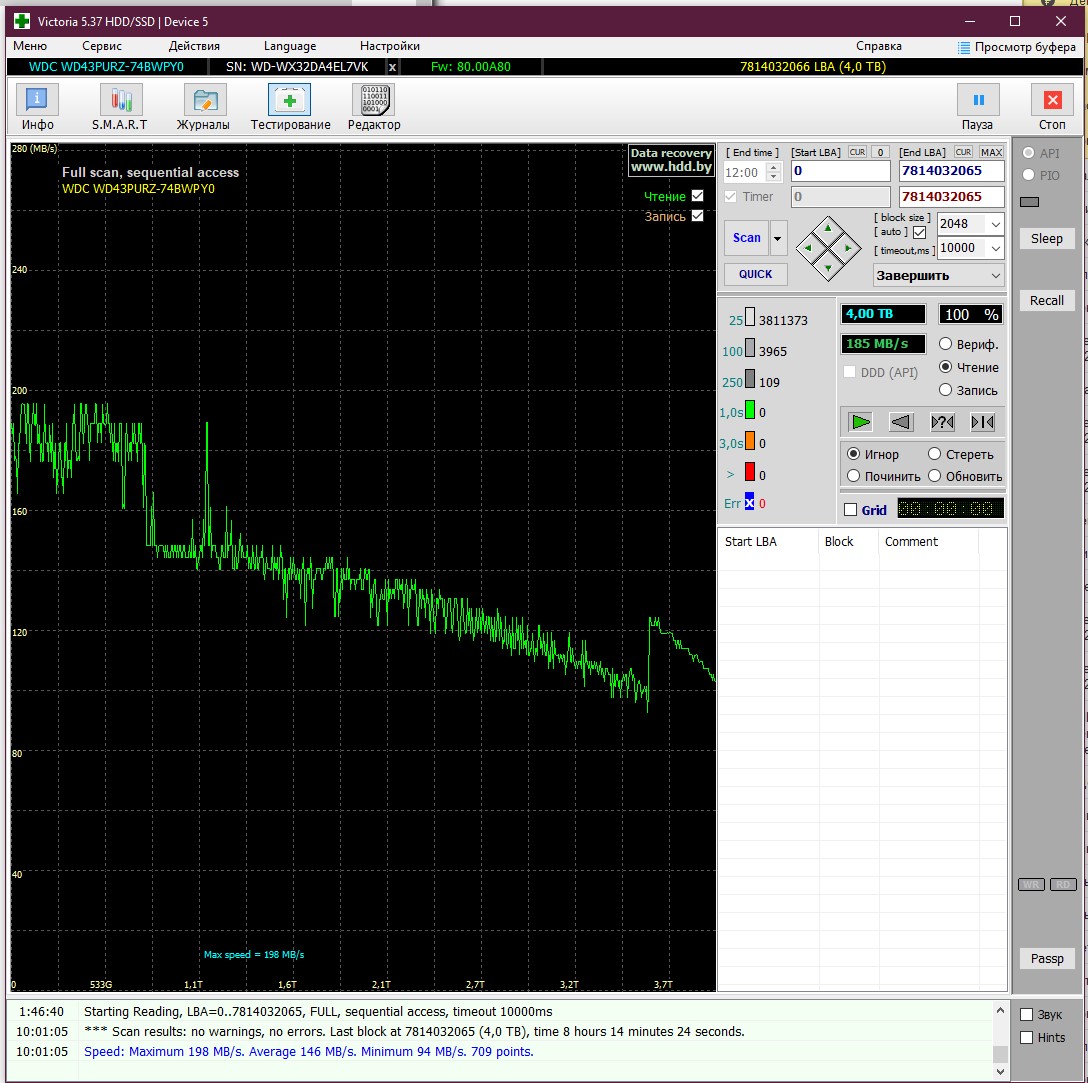Screen dimensions: 1088x1083
Task: Open the timeout 10000 dropdown
Action: (995, 248)
